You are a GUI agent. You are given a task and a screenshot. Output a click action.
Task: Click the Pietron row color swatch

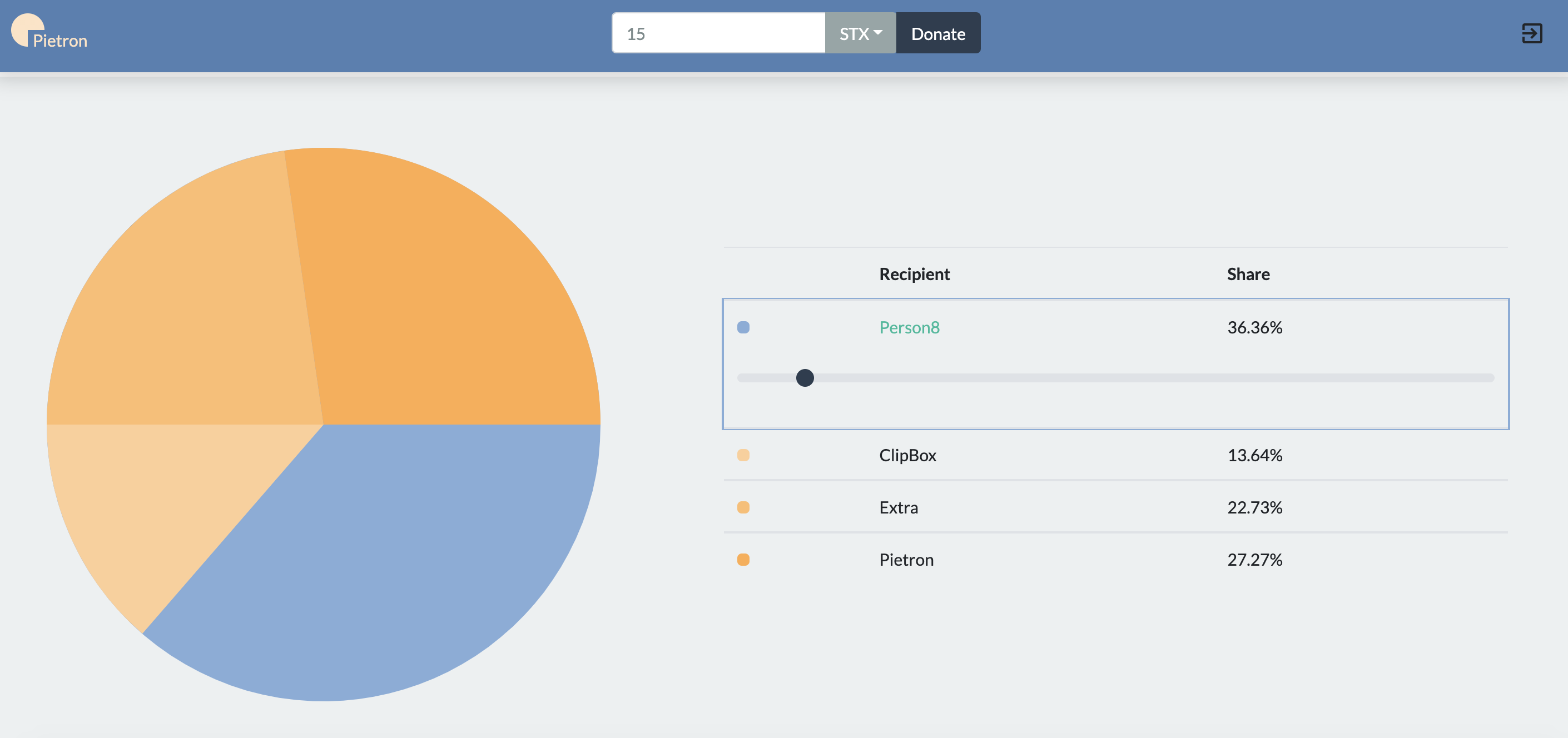(743, 560)
